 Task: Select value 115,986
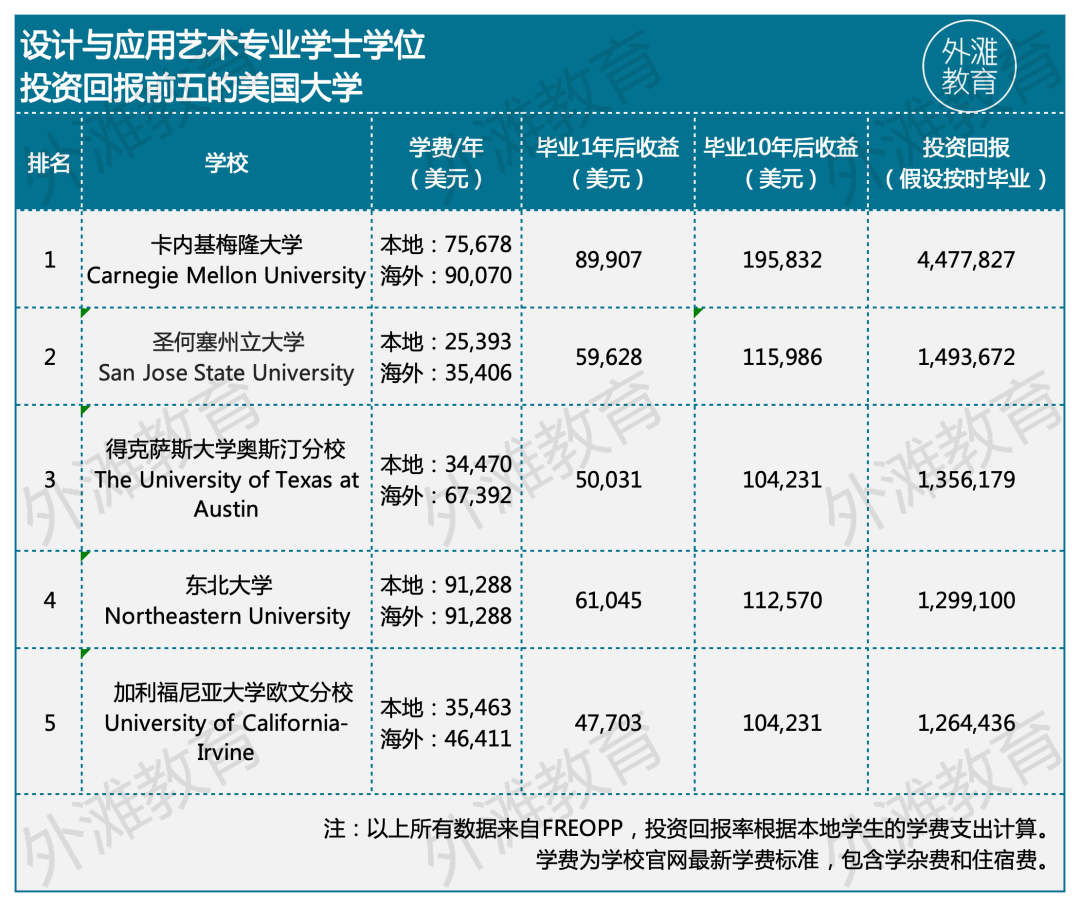pos(782,357)
